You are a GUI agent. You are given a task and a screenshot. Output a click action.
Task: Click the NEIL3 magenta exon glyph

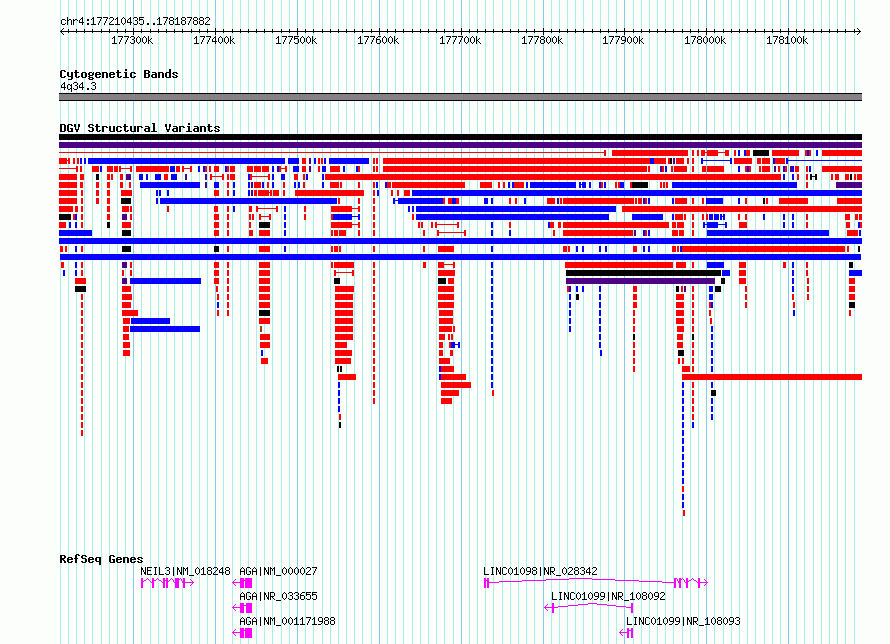(167, 583)
